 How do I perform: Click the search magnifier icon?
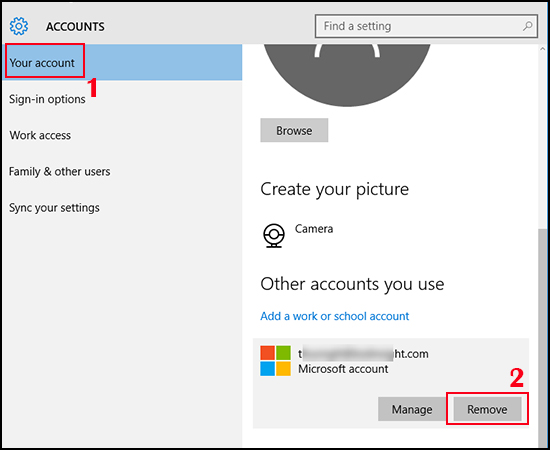coord(527,26)
